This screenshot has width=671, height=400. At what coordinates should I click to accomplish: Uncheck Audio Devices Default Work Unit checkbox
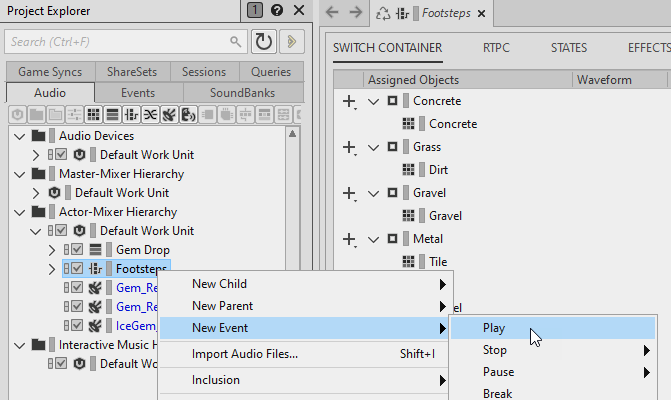tap(61, 154)
